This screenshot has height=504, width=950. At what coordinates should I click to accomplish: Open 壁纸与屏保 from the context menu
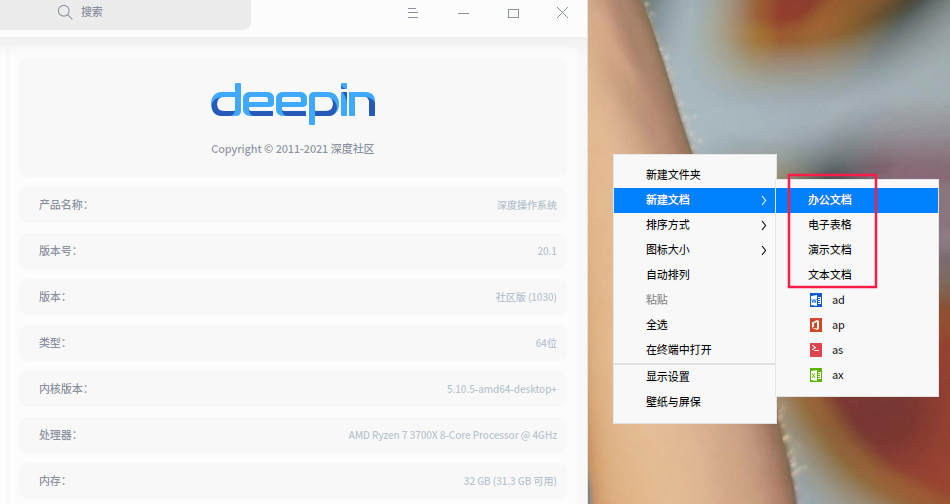695,402
